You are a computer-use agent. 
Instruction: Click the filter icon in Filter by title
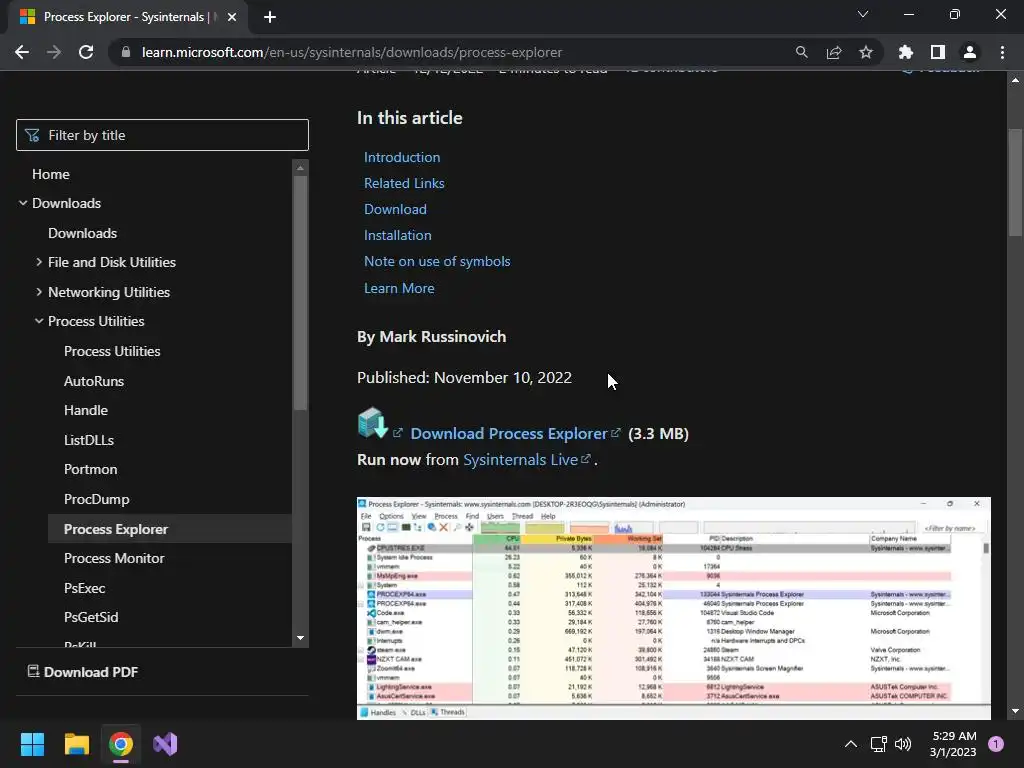(32, 135)
